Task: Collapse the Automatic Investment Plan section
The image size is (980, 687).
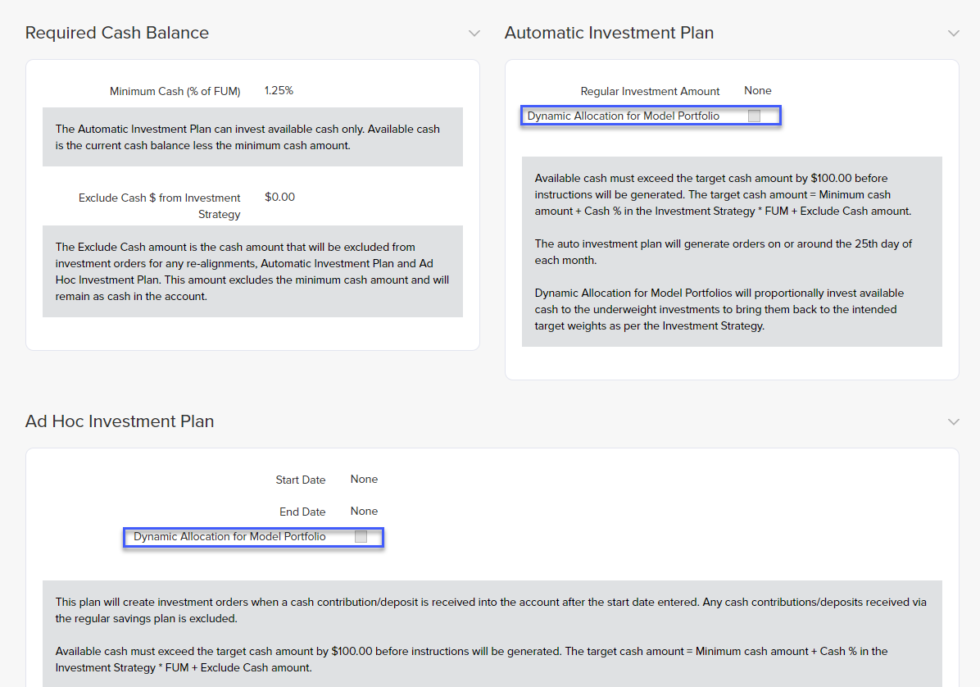Action: pos(951,33)
